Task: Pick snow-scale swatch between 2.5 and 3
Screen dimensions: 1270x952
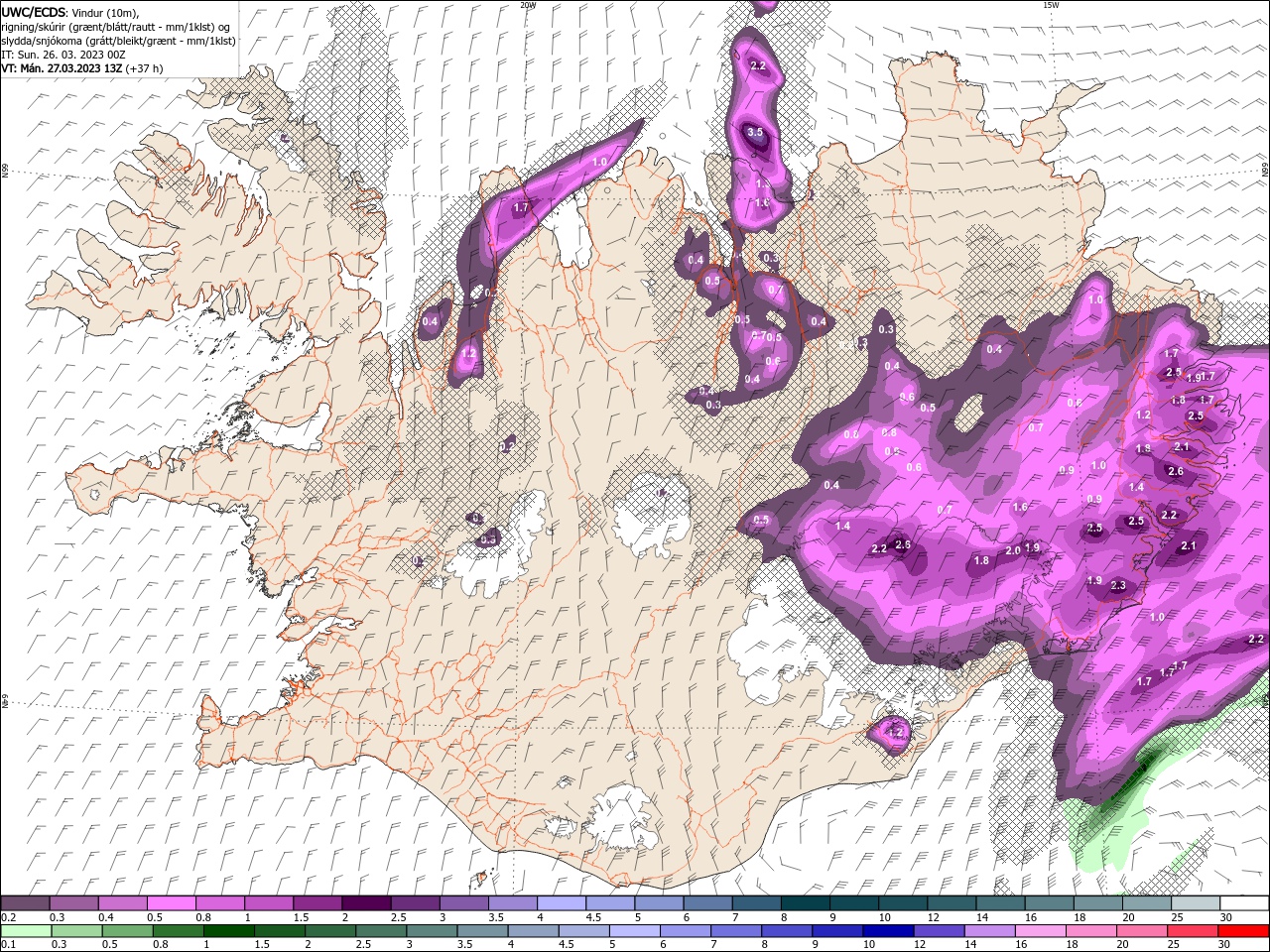Action: pos(414,903)
